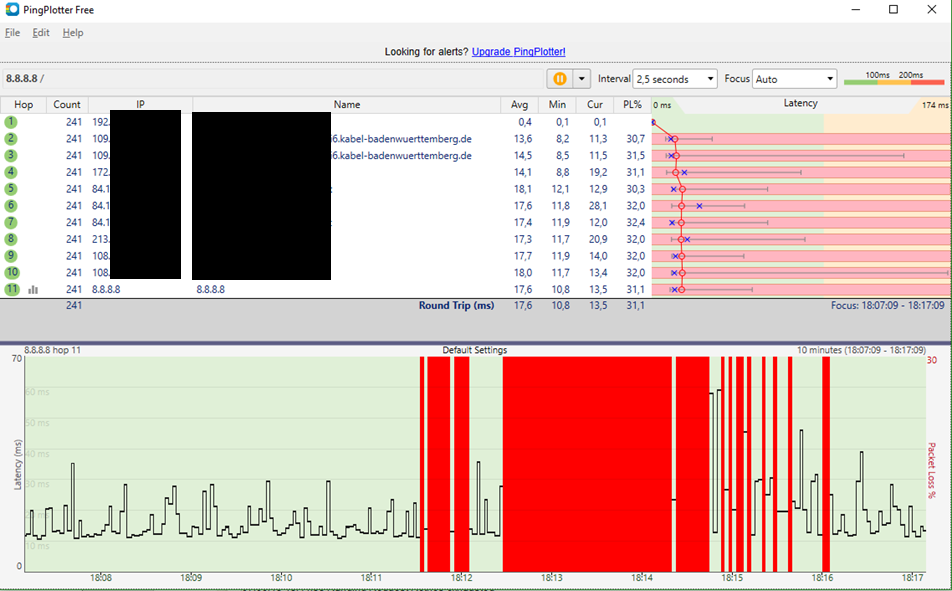Click the 8.8.8.8 target address field

point(273,79)
